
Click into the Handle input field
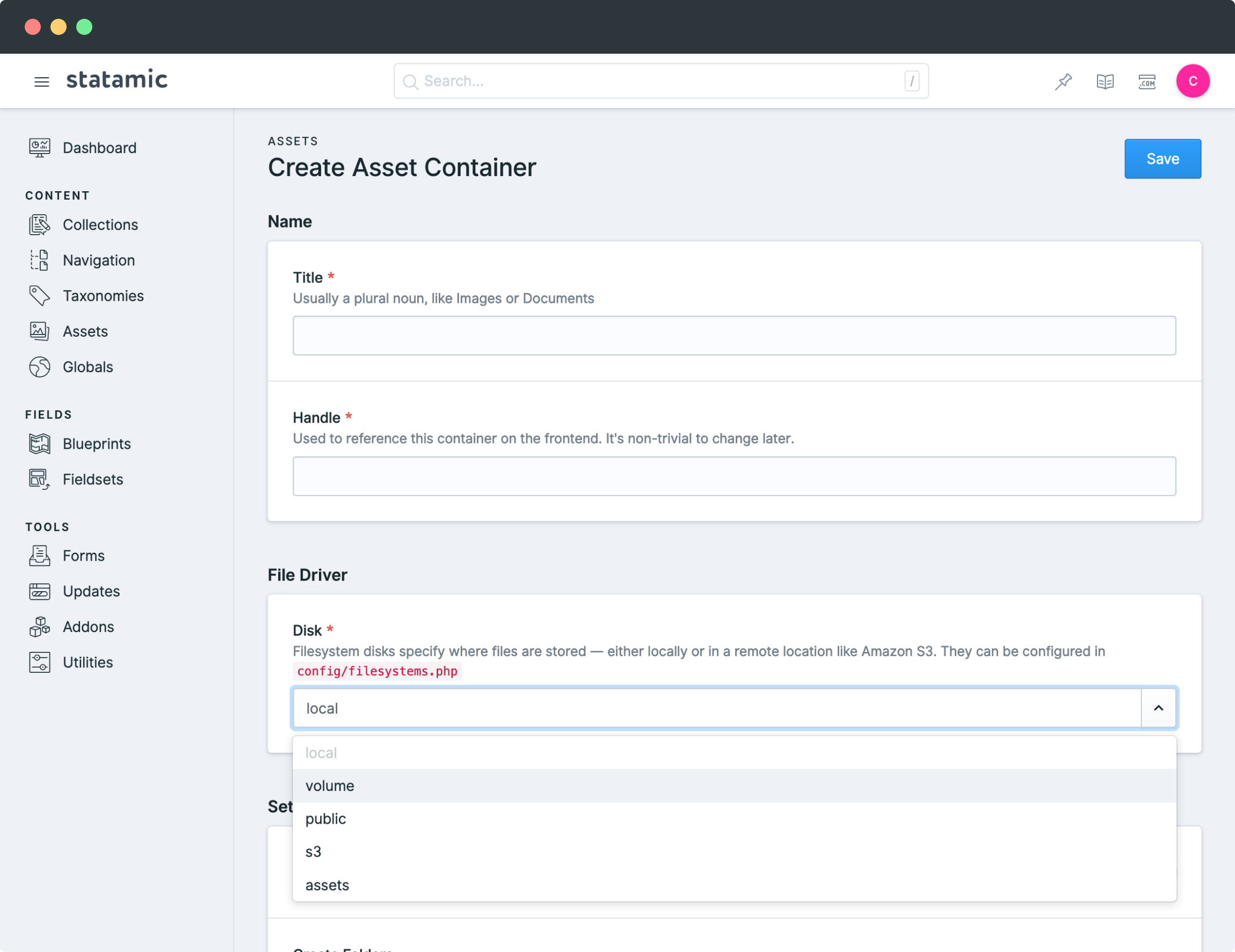click(x=734, y=476)
